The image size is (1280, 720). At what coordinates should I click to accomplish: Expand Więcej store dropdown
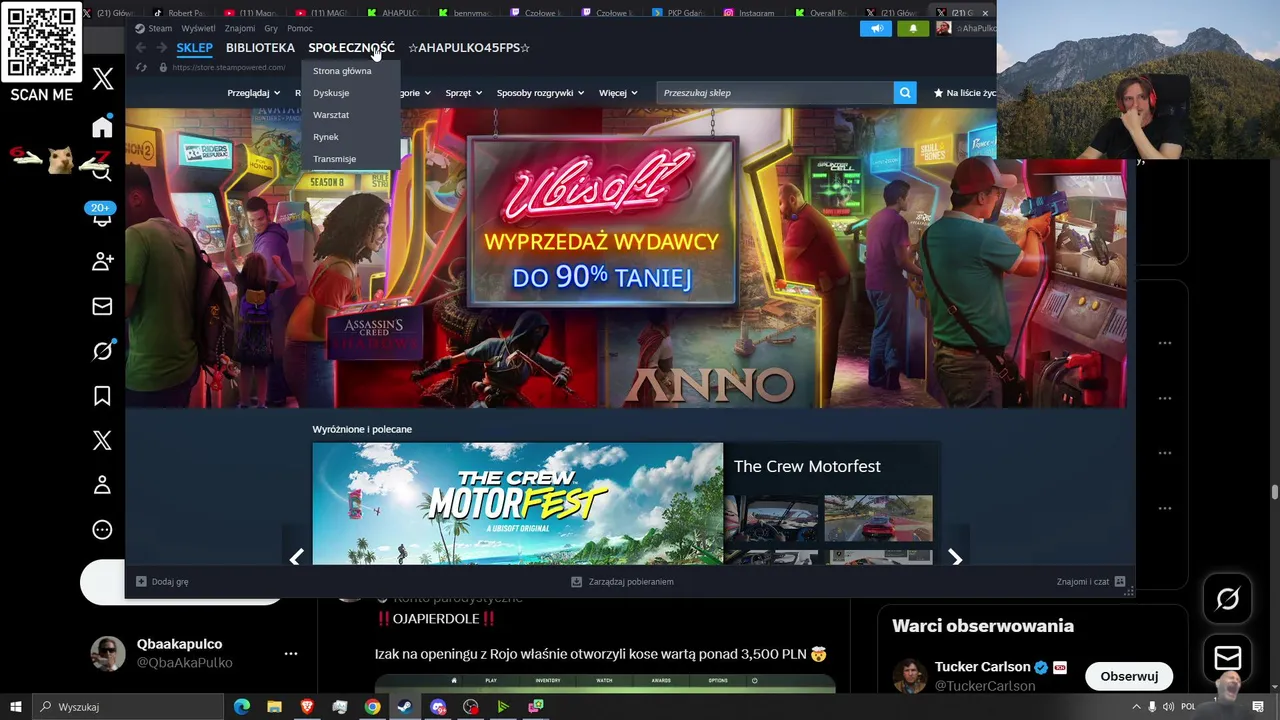click(x=618, y=93)
